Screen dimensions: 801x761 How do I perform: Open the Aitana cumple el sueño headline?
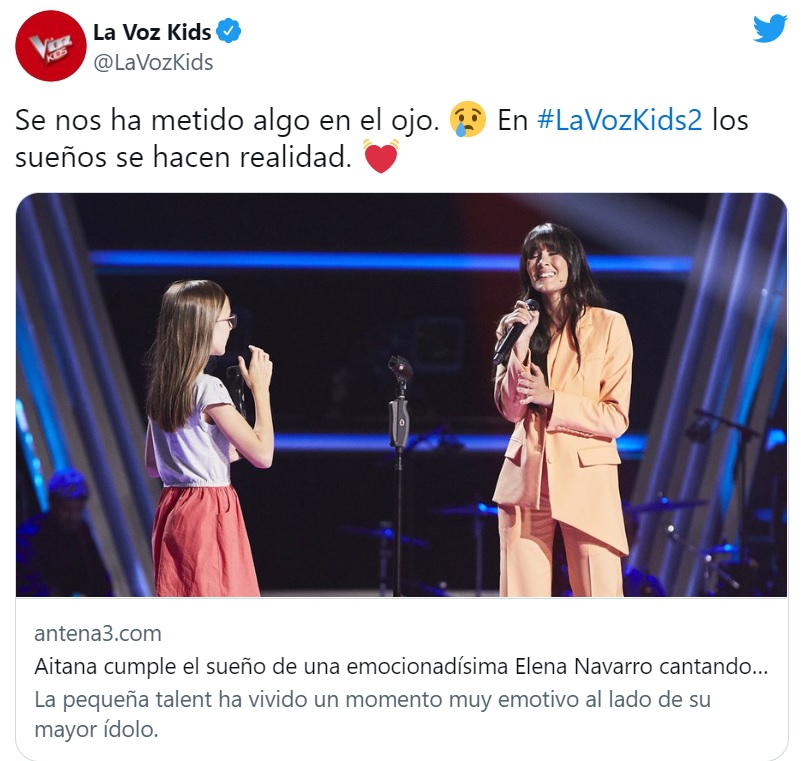point(401,667)
